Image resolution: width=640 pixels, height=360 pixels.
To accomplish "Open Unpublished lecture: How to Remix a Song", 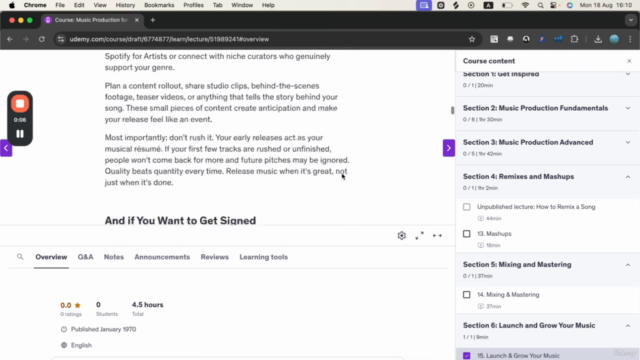I will click(x=536, y=207).
